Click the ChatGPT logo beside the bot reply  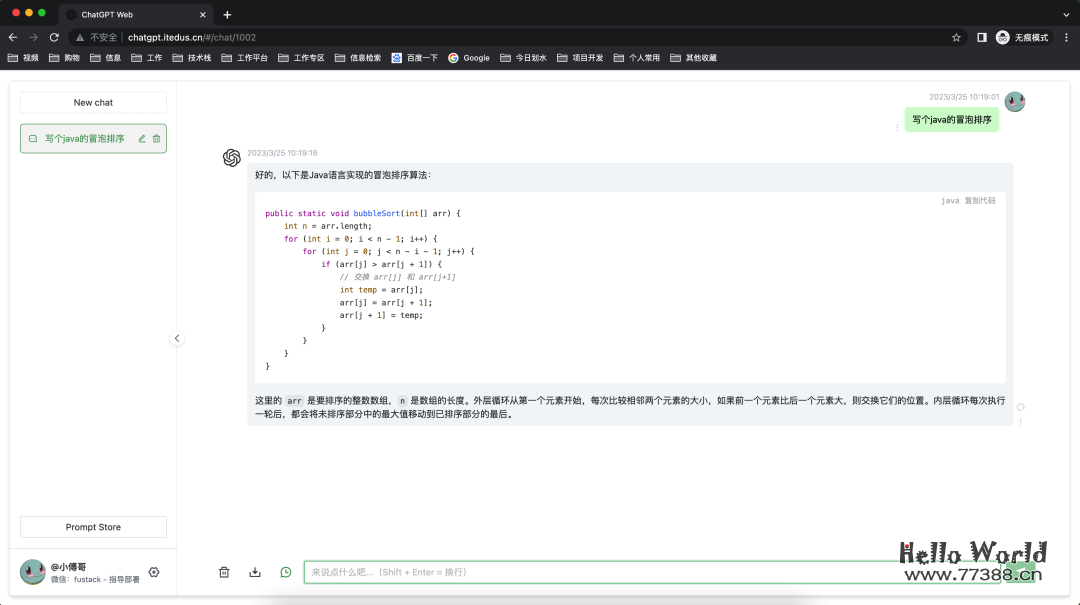tap(232, 158)
